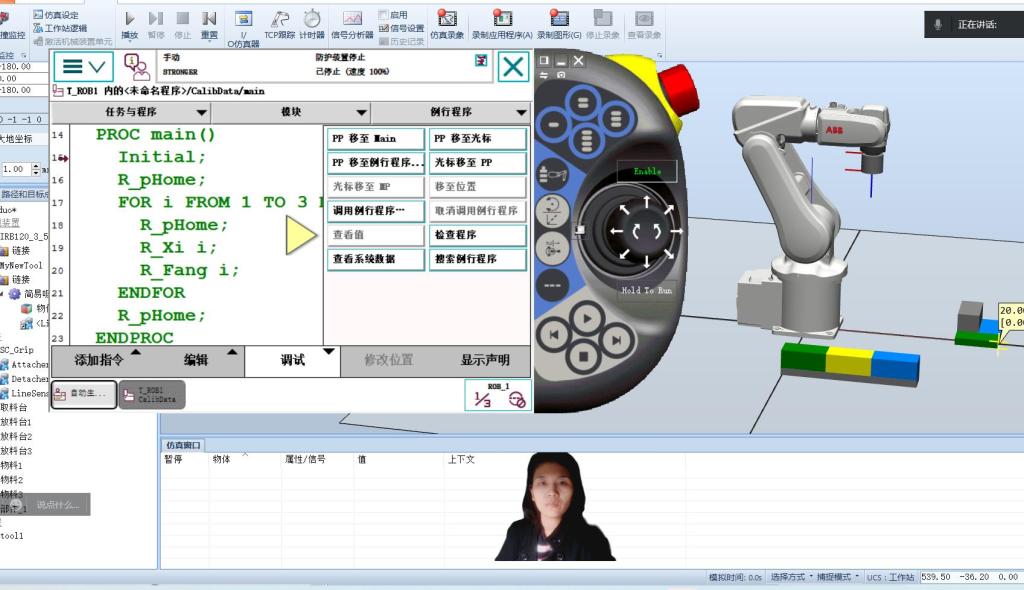Image resolution: width=1024 pixels, height=590 pixels.
Task: Collapse the 调试 debug menu
Action: pyautogui.click(x=292, y=360)
